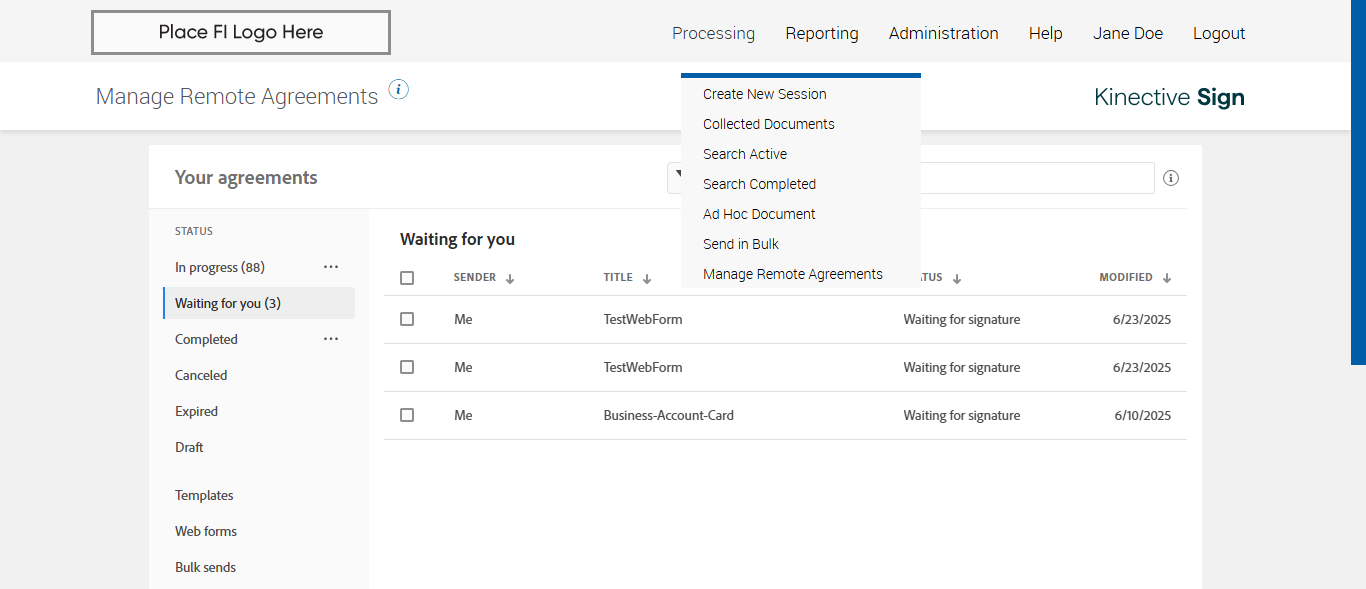Sort by Modified column arrow
Screen dimensions: 1366x589
pos(1167,279)
